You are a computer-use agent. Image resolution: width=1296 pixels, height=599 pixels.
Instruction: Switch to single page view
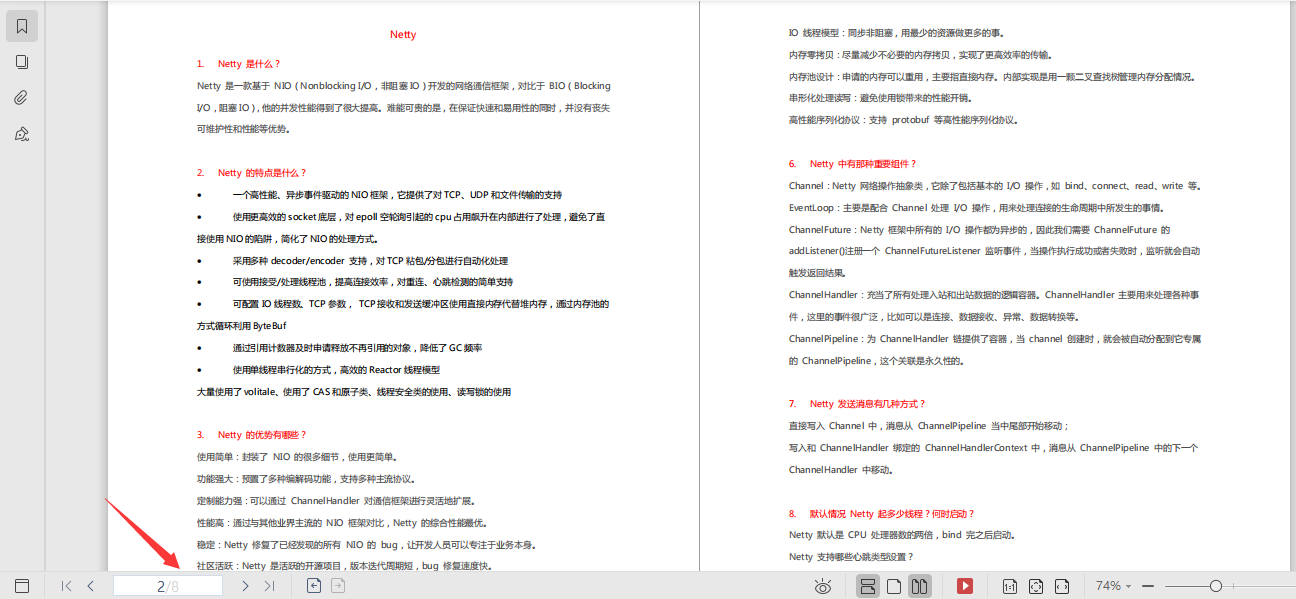[894, 586]
